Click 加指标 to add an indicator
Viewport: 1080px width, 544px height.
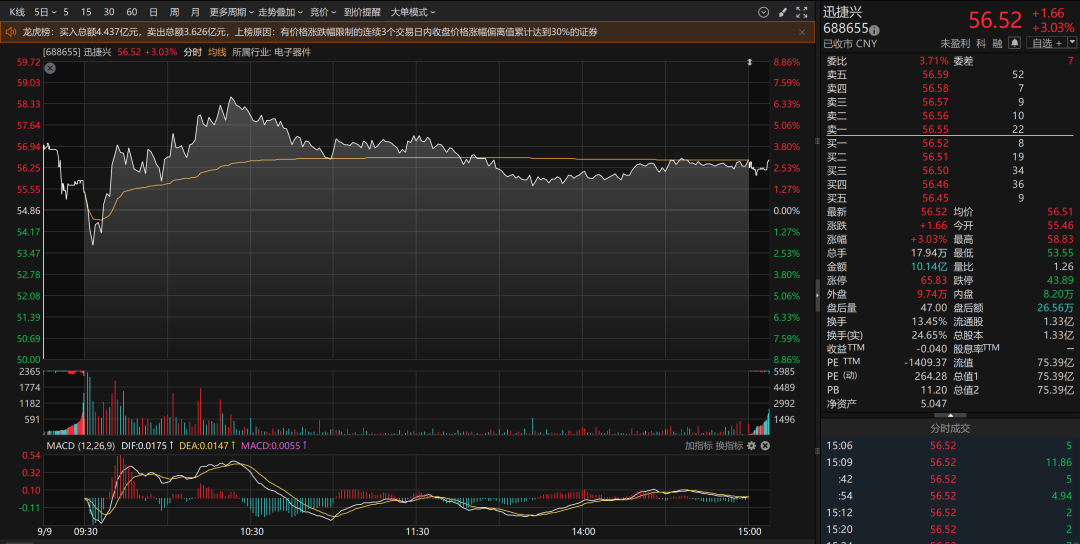coord(698,446)
